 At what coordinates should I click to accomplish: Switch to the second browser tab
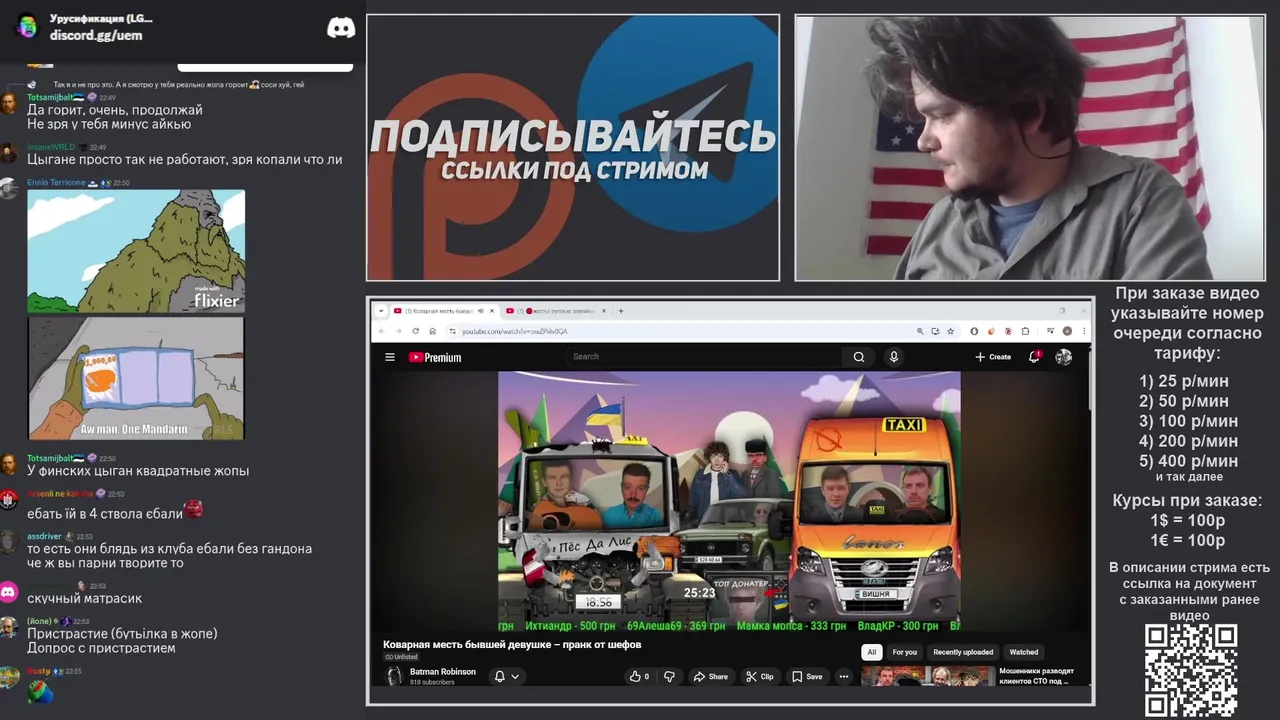pos(553,311)
